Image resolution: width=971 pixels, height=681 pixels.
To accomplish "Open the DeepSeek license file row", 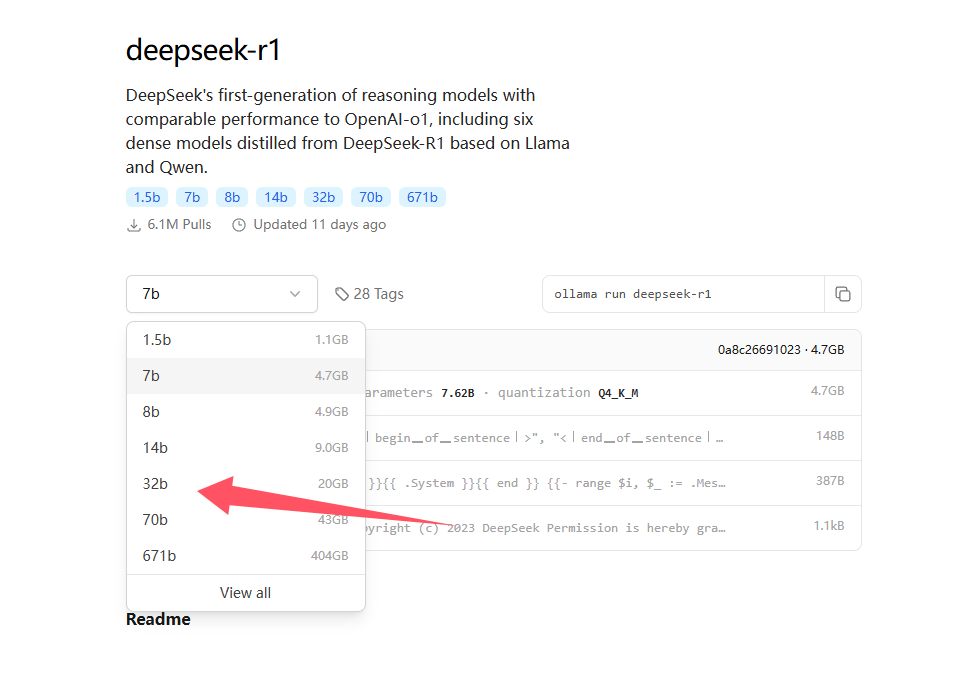I will pyautogui.click(x=610, y=527).
